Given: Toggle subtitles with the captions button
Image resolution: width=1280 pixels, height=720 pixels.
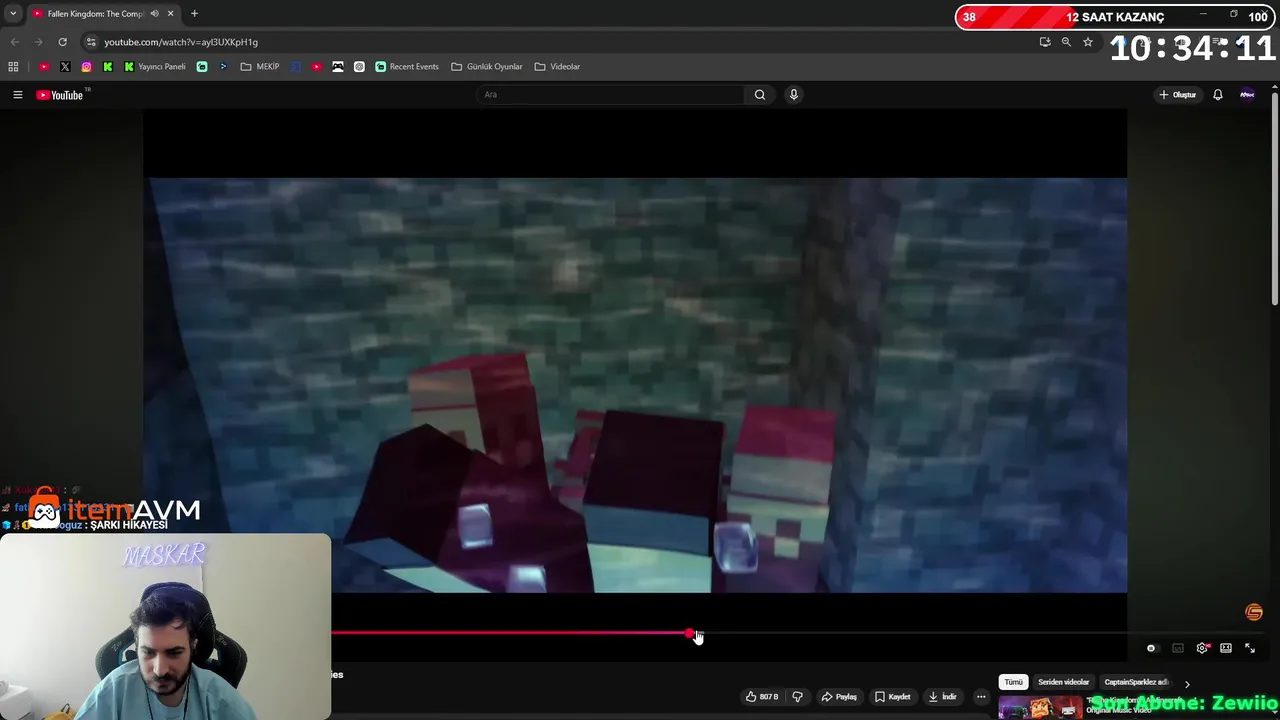Looking at the screenshot, I should 1178,649.
